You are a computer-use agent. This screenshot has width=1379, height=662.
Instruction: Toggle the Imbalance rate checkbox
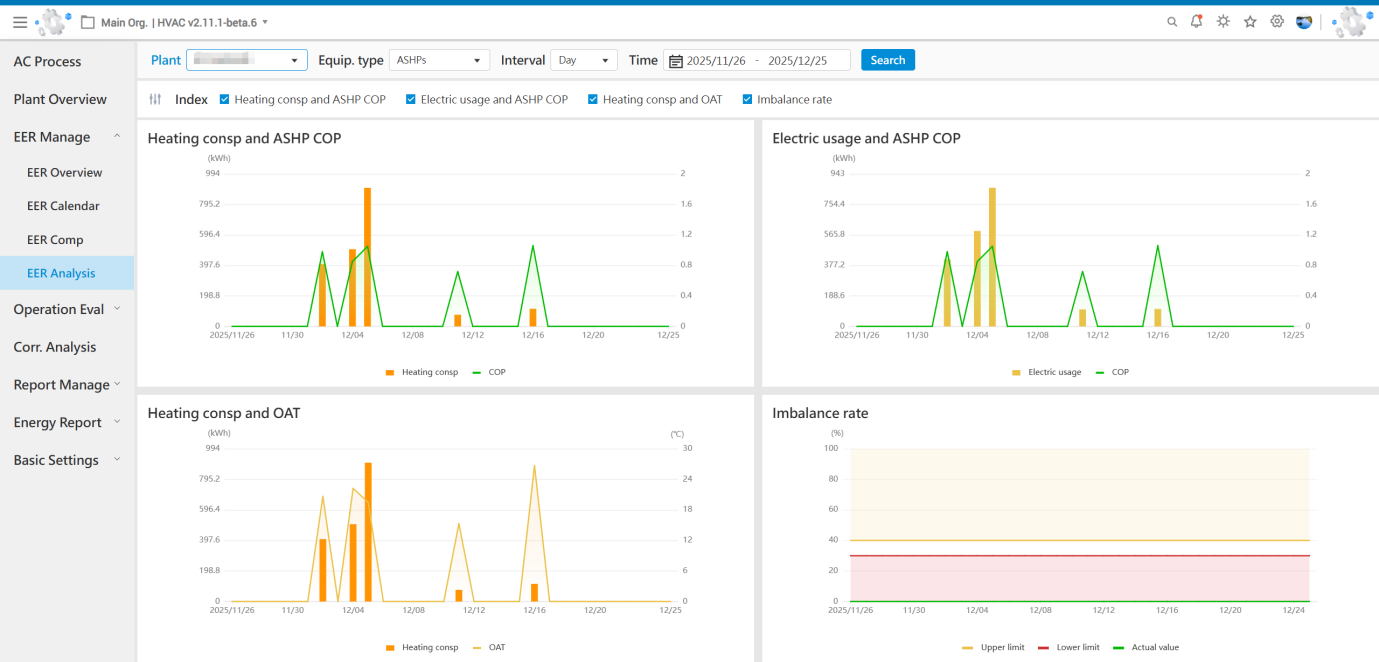coord(747,100)
